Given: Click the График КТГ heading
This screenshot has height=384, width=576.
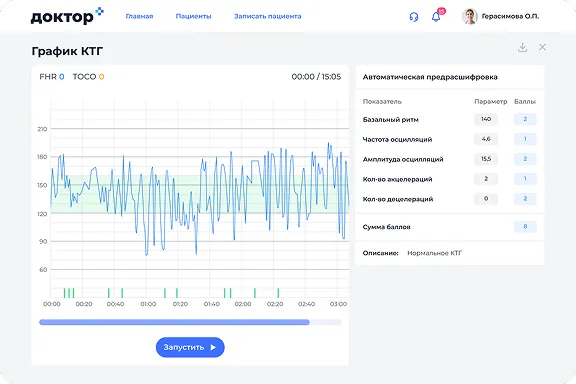Looking at the screenshot, I should pyautogui.click(x=67, y=51).
